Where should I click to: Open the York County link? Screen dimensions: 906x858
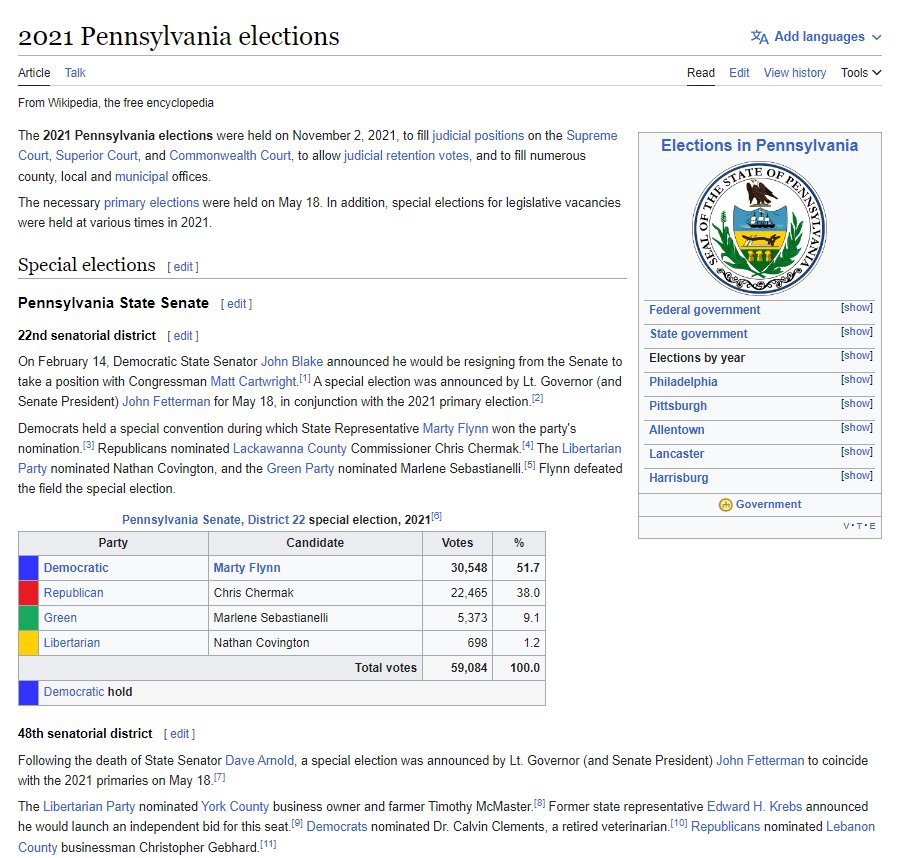(x=235, y=807)
